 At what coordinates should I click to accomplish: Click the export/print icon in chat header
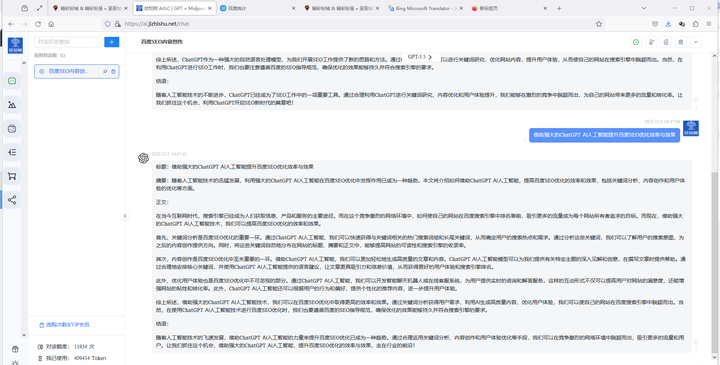pos(666,42)
